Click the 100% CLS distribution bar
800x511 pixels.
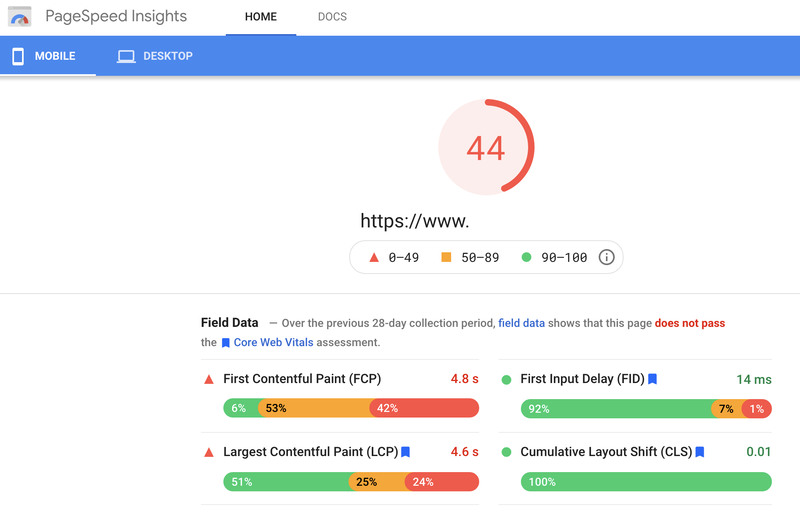coord(646,482)
